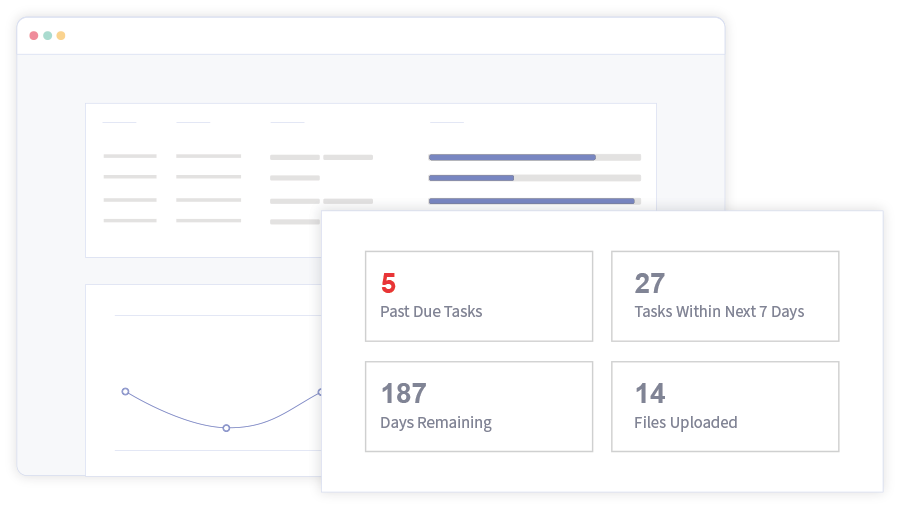Viewport: 900px width, 509px height.
Task: Click the 27 tasks count
Action: 650,283
